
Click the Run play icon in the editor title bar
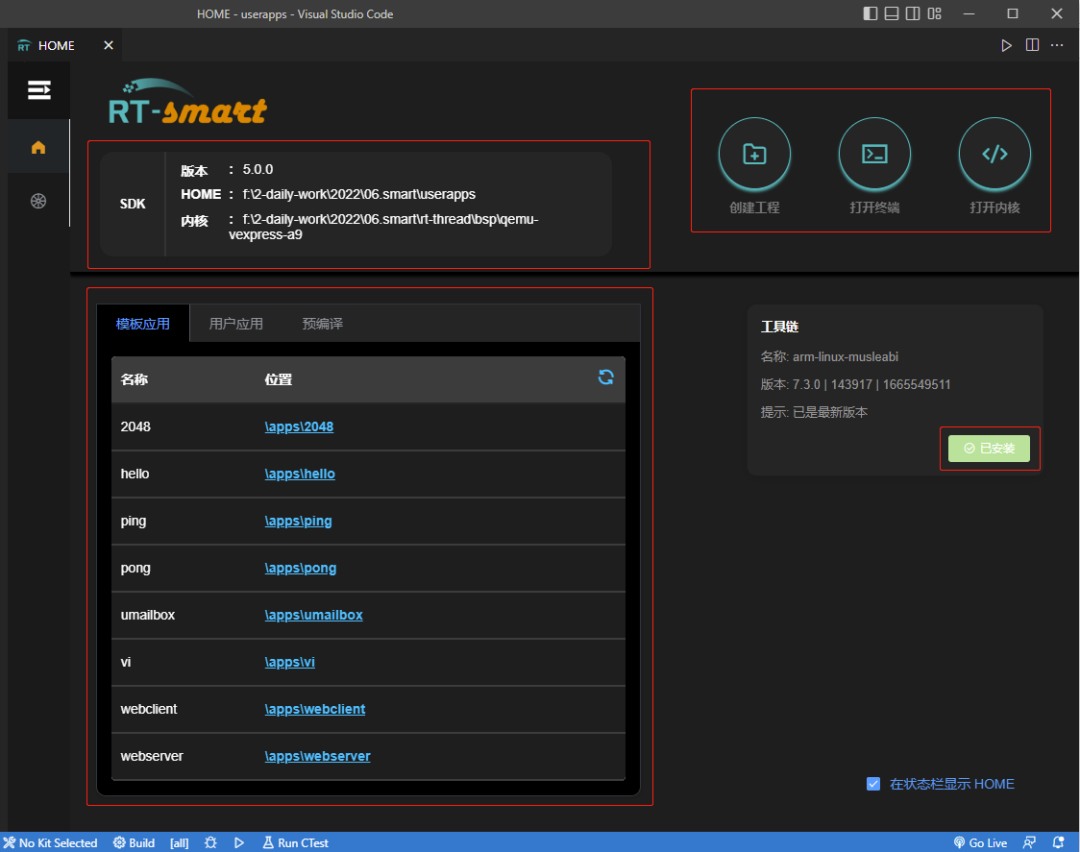tap(1006, 45)
